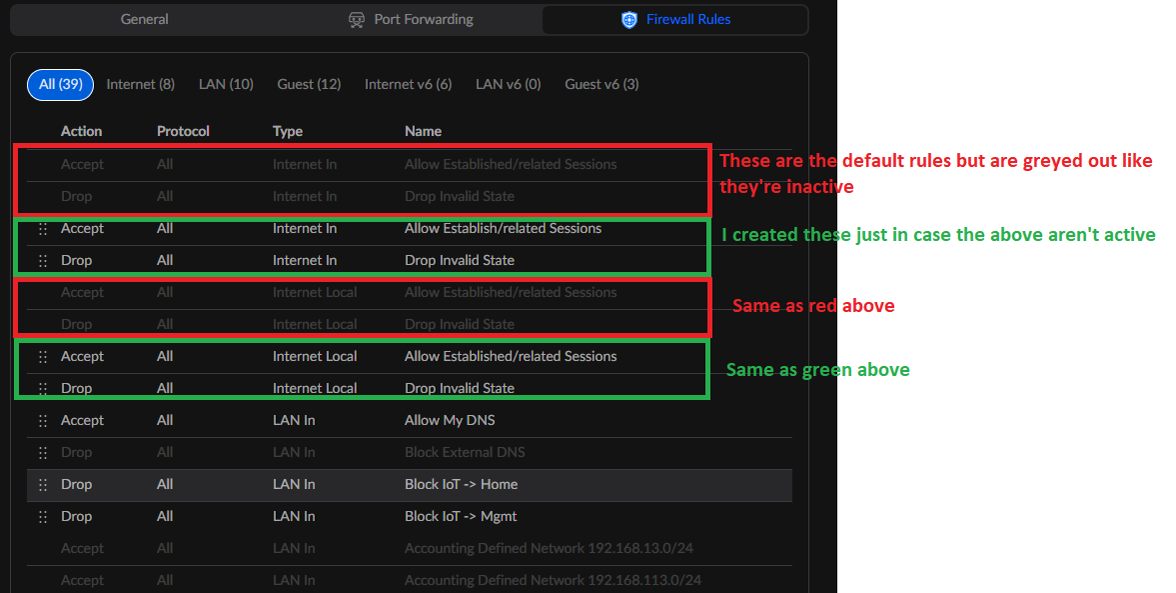Open the Allow My DNS rule name
The height and width of the screenshot is (593, 1176).
click(x=449, y=420)
